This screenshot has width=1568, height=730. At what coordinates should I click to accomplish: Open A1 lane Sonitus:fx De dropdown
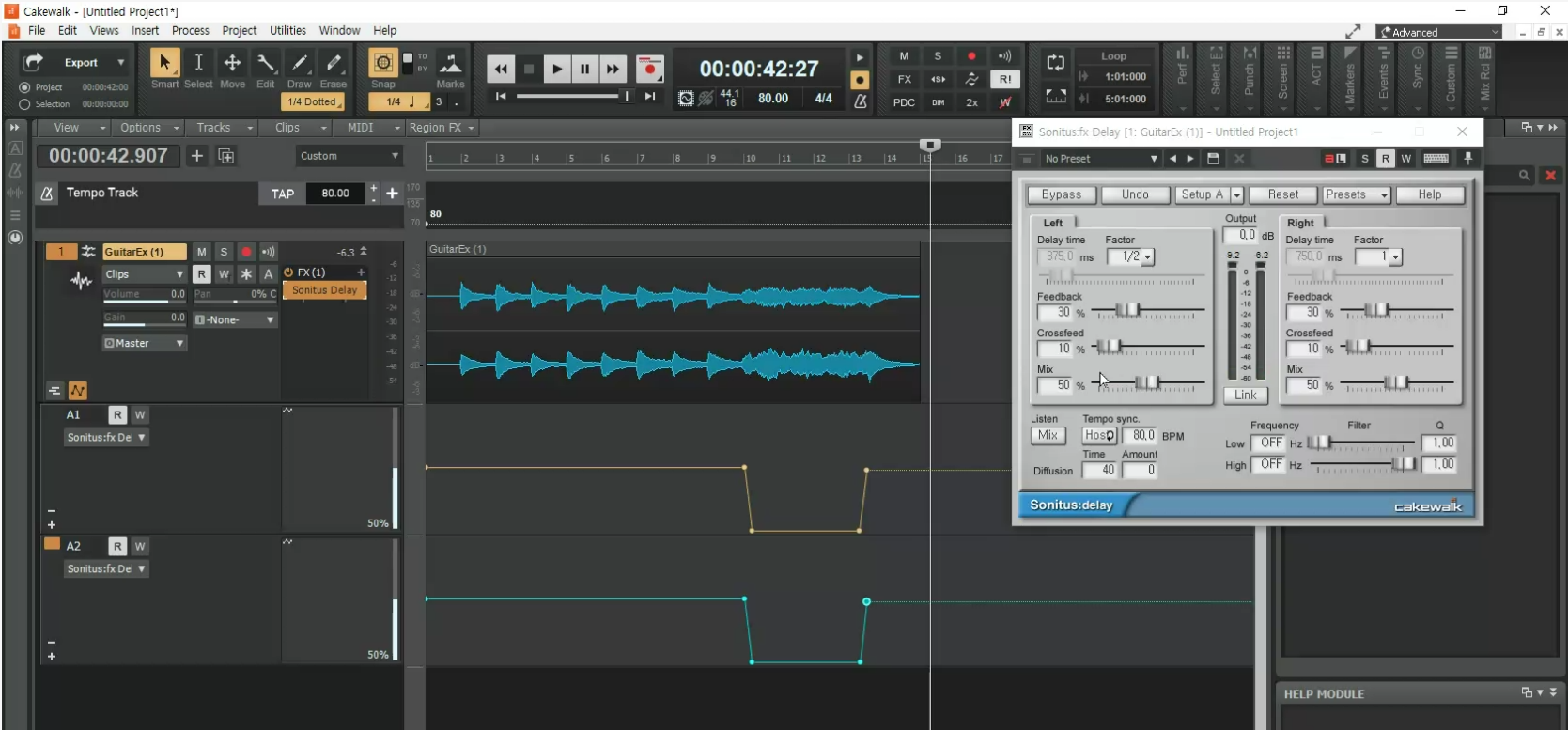(x=106, y=438)
